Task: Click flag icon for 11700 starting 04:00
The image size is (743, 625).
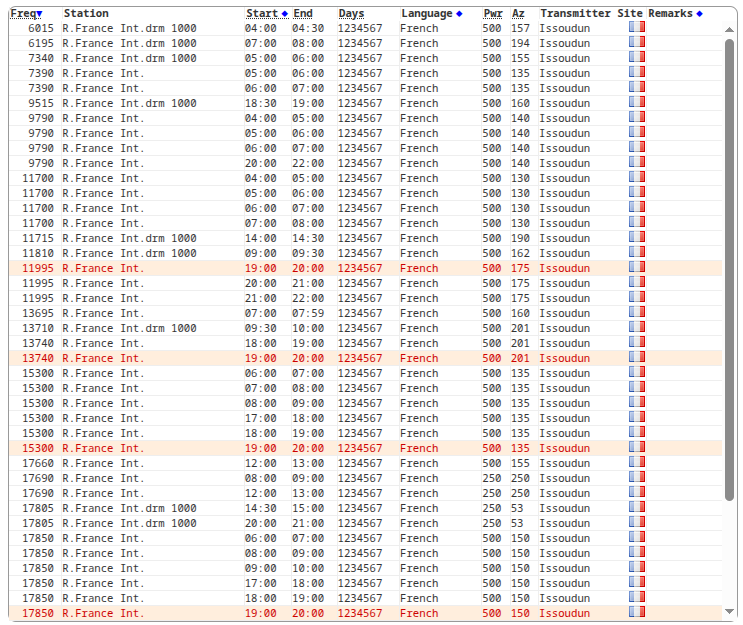Action: [637, 177]
